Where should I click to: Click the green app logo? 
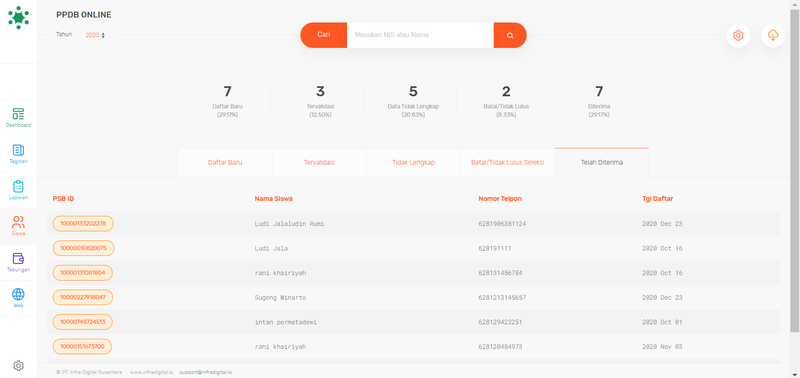pos(18,17)
